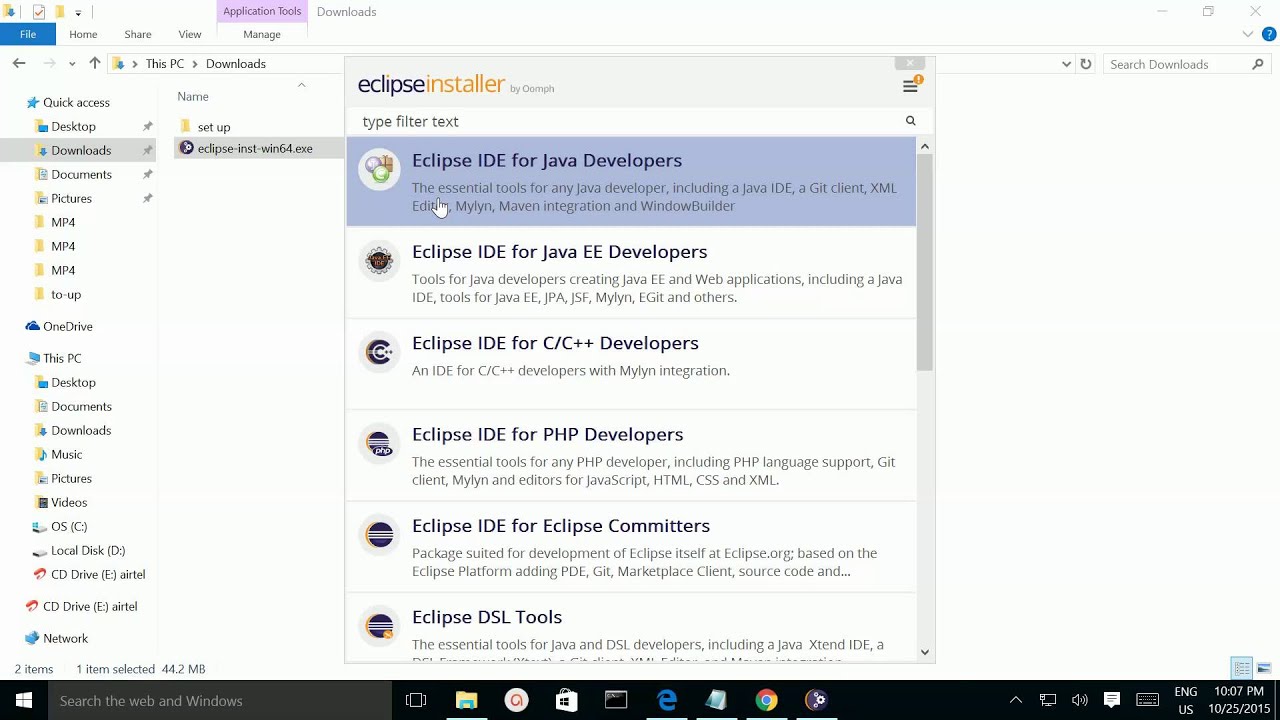Select pinned Desktop under Quick access
This screenshot has height=720, width=1280.
73,126
